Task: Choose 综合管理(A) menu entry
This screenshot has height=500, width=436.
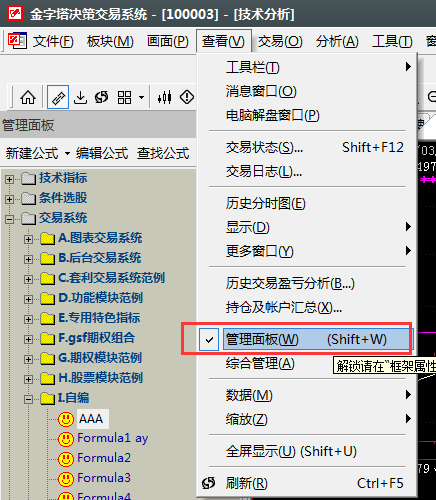Action: point(307,363)
